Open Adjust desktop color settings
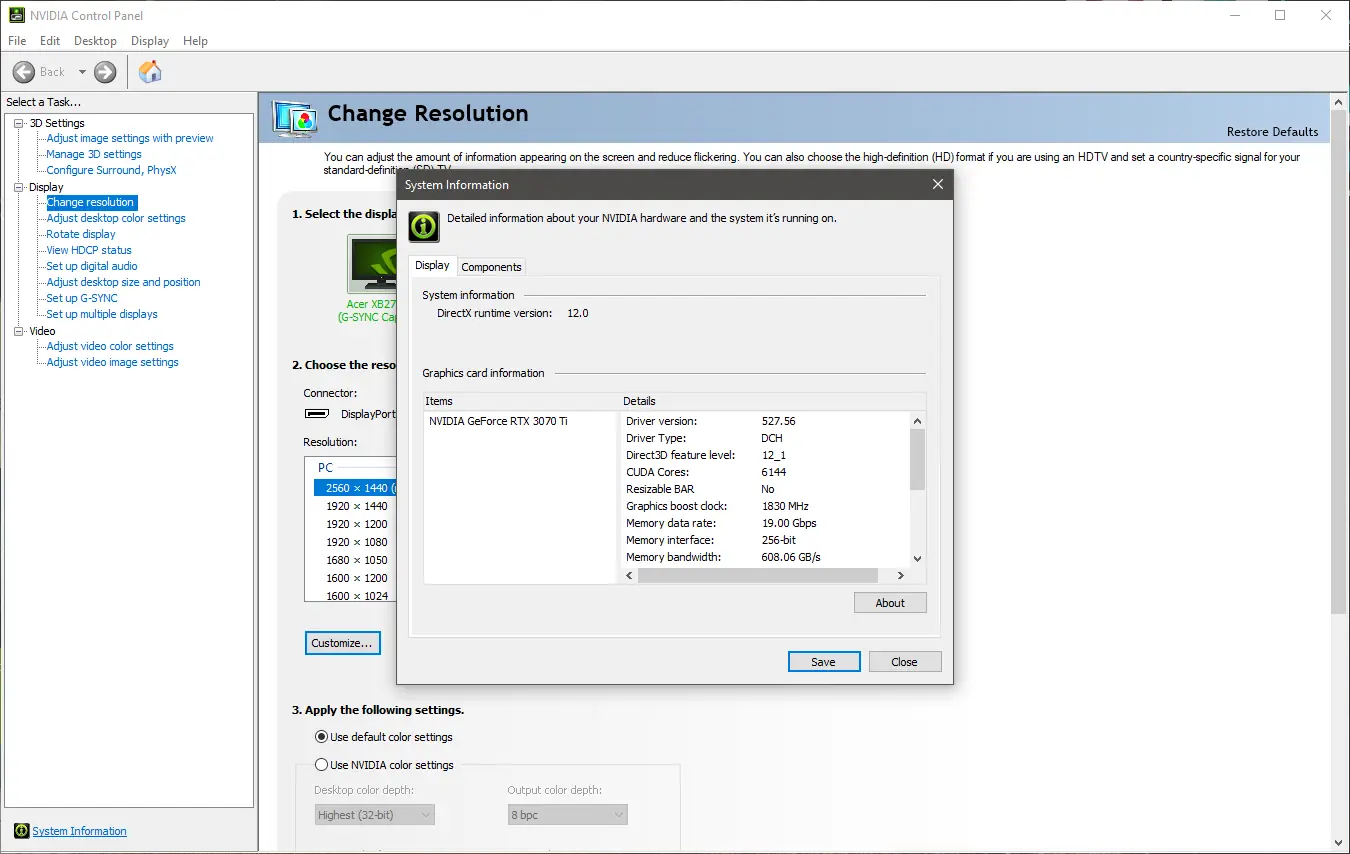Screen dimensions: 1350x854 click(116, 218)
